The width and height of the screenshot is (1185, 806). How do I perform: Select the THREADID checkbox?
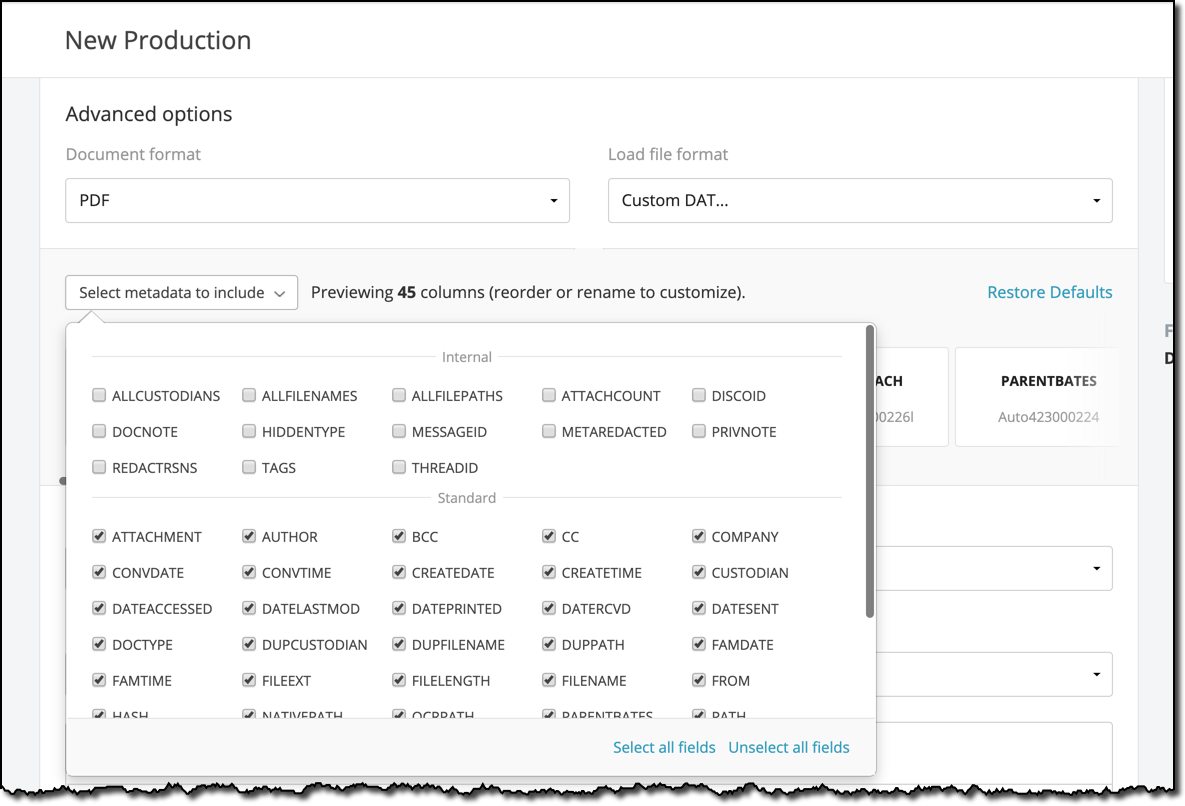pos(399,468)
